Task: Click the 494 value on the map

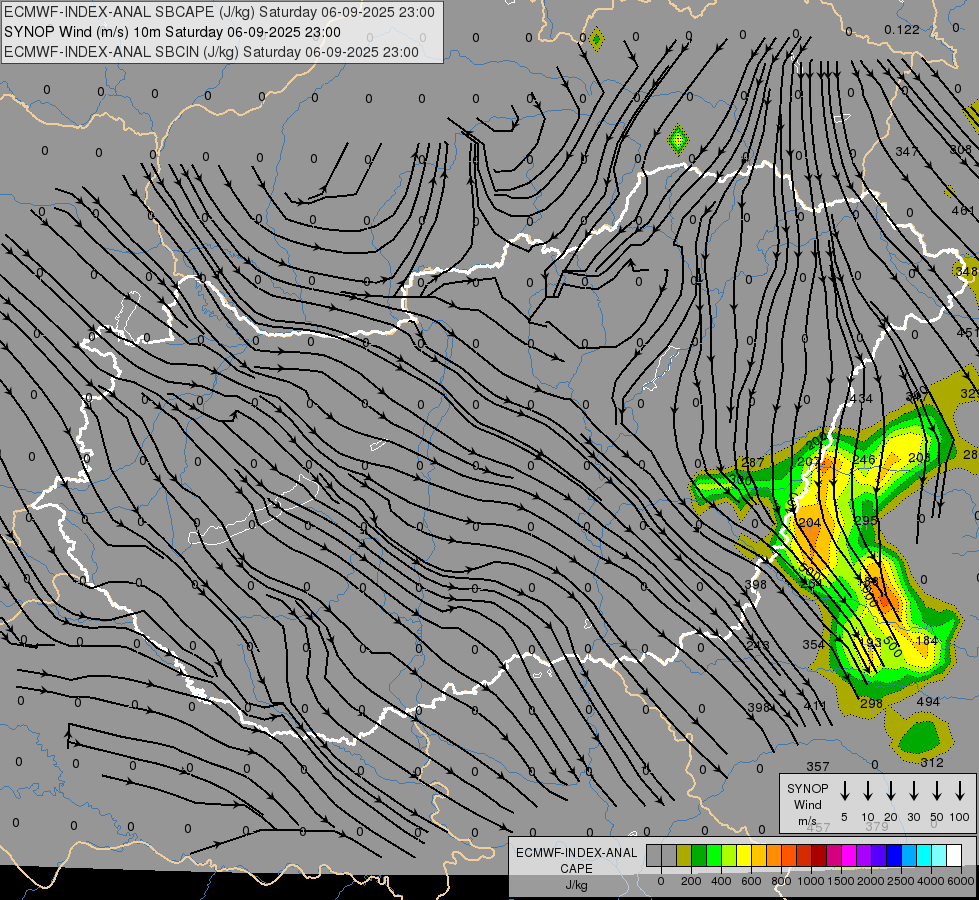Action: click(x=928, y=701)
